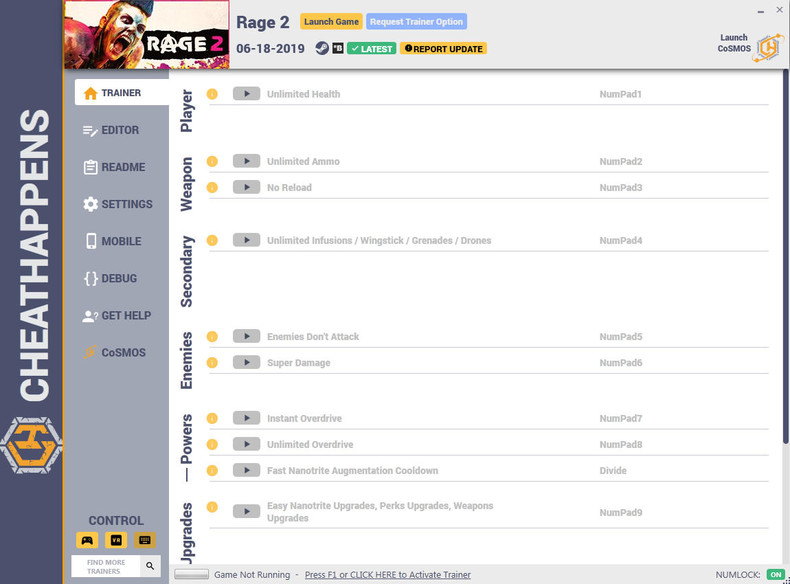
Task: Show info for Easy Nanotrite Upgrades
Action: tap(212, 507)
